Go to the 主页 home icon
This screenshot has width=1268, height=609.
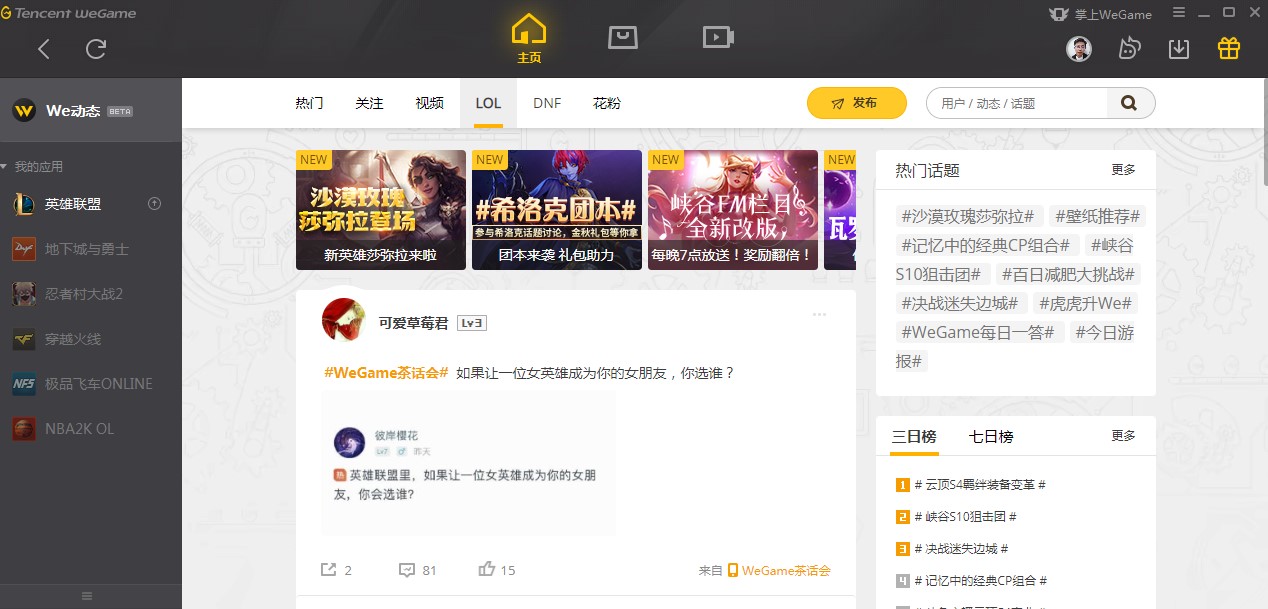[529, 38]
